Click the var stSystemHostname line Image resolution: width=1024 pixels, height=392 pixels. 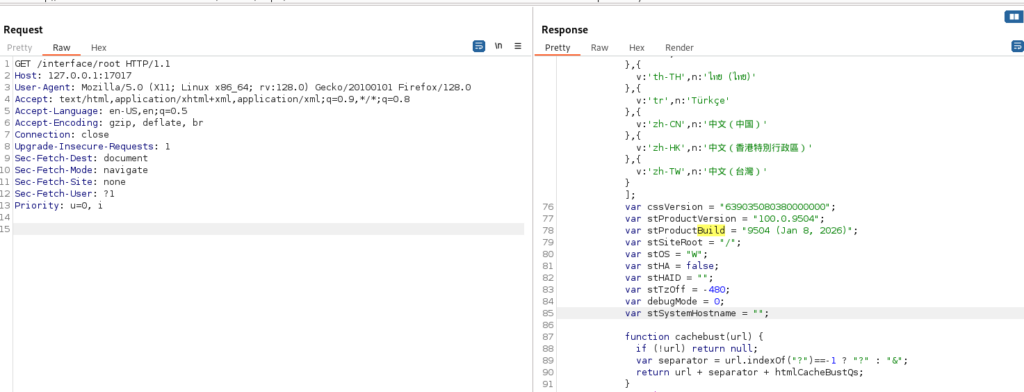(697, 314)
